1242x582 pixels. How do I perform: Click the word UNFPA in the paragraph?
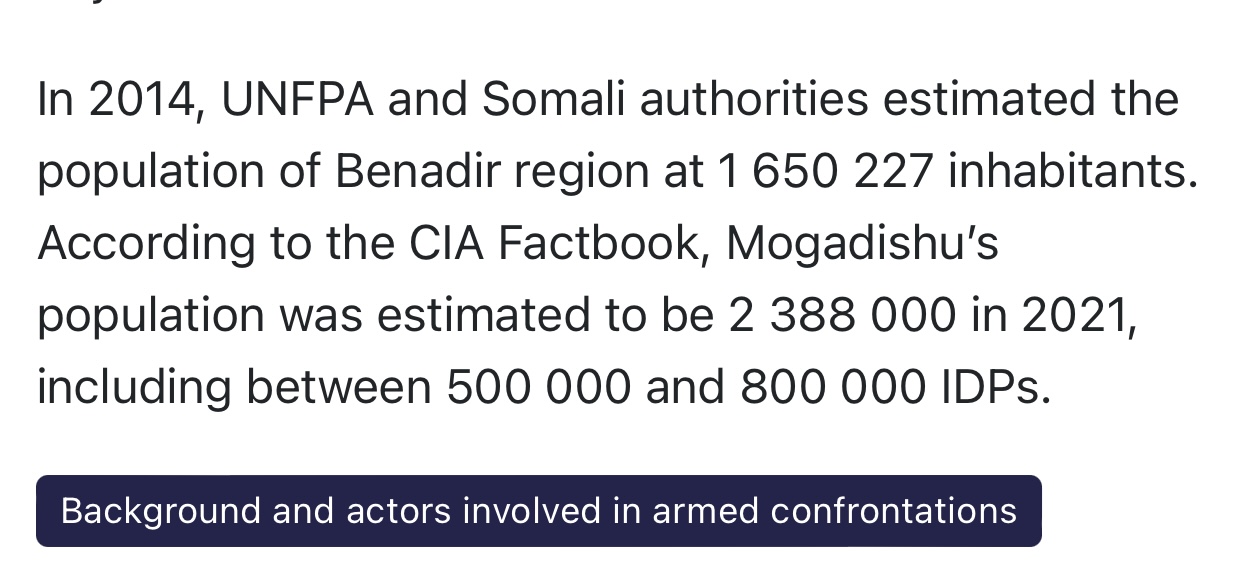(x=296, y=100)
